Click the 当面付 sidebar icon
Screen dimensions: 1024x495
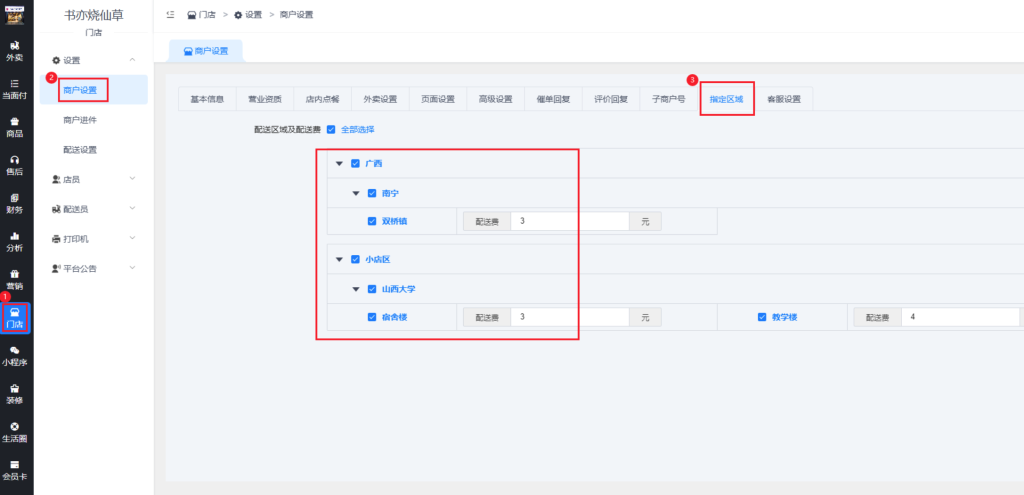click(x=15, y=89)
